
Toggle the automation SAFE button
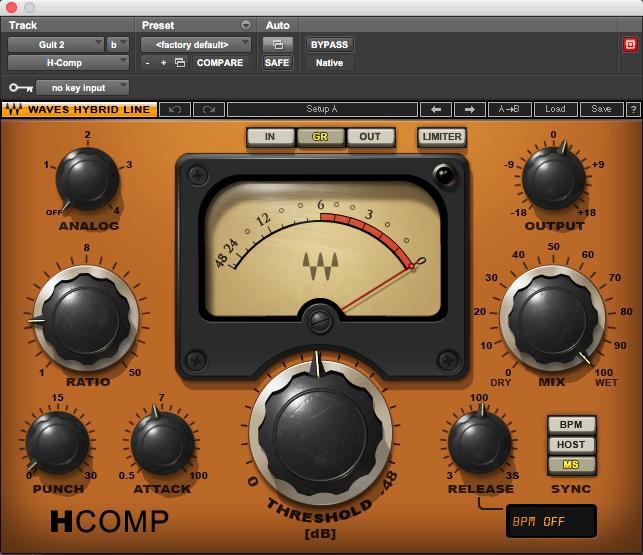click(x=277, y=63)
